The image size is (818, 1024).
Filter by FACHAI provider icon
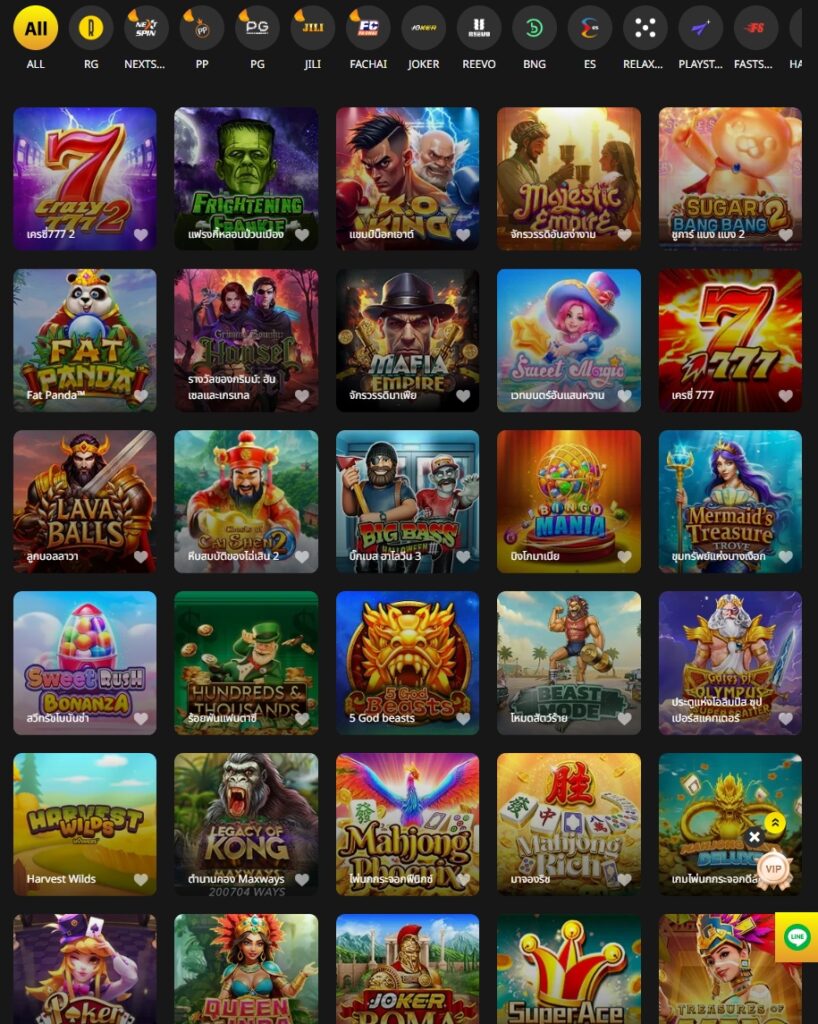tap(368, 28)
